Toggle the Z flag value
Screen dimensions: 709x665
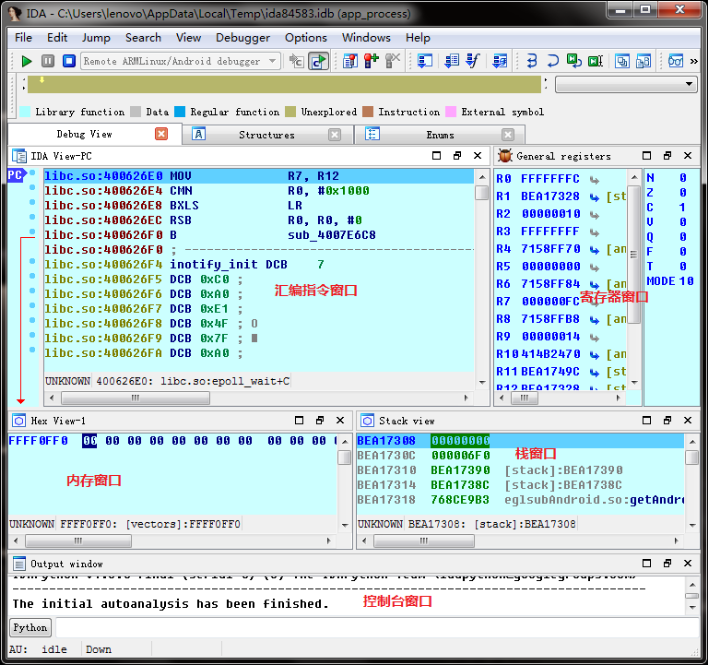click(683, 192)
